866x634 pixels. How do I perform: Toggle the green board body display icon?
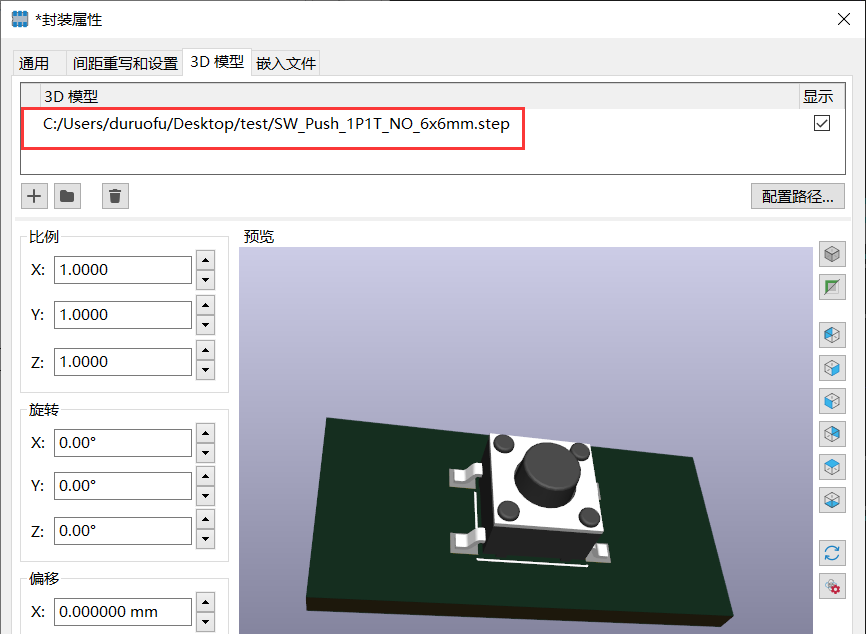[x=831, y=288]
